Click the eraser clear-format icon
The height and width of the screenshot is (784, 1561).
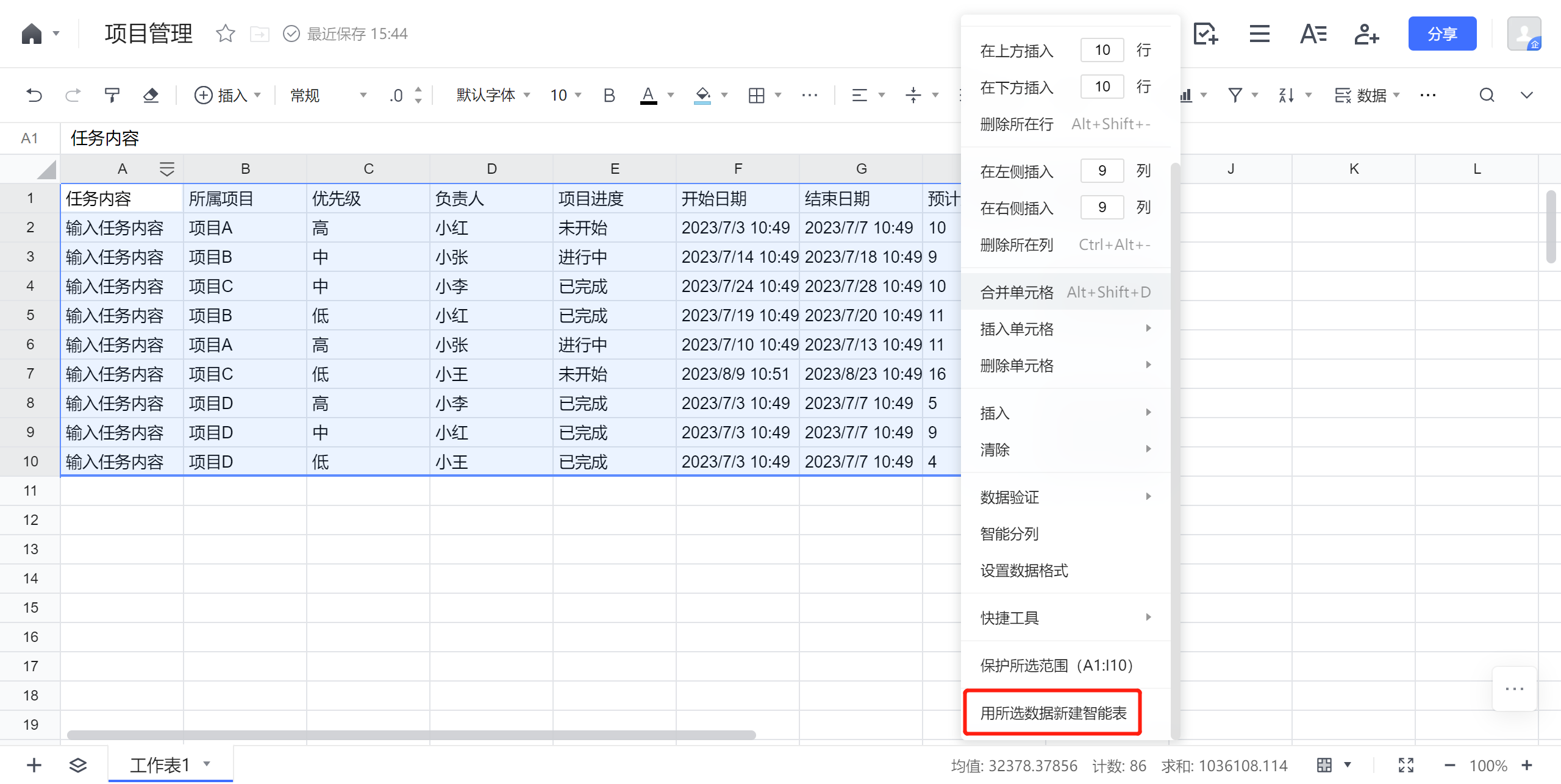[x=151, y=95]
